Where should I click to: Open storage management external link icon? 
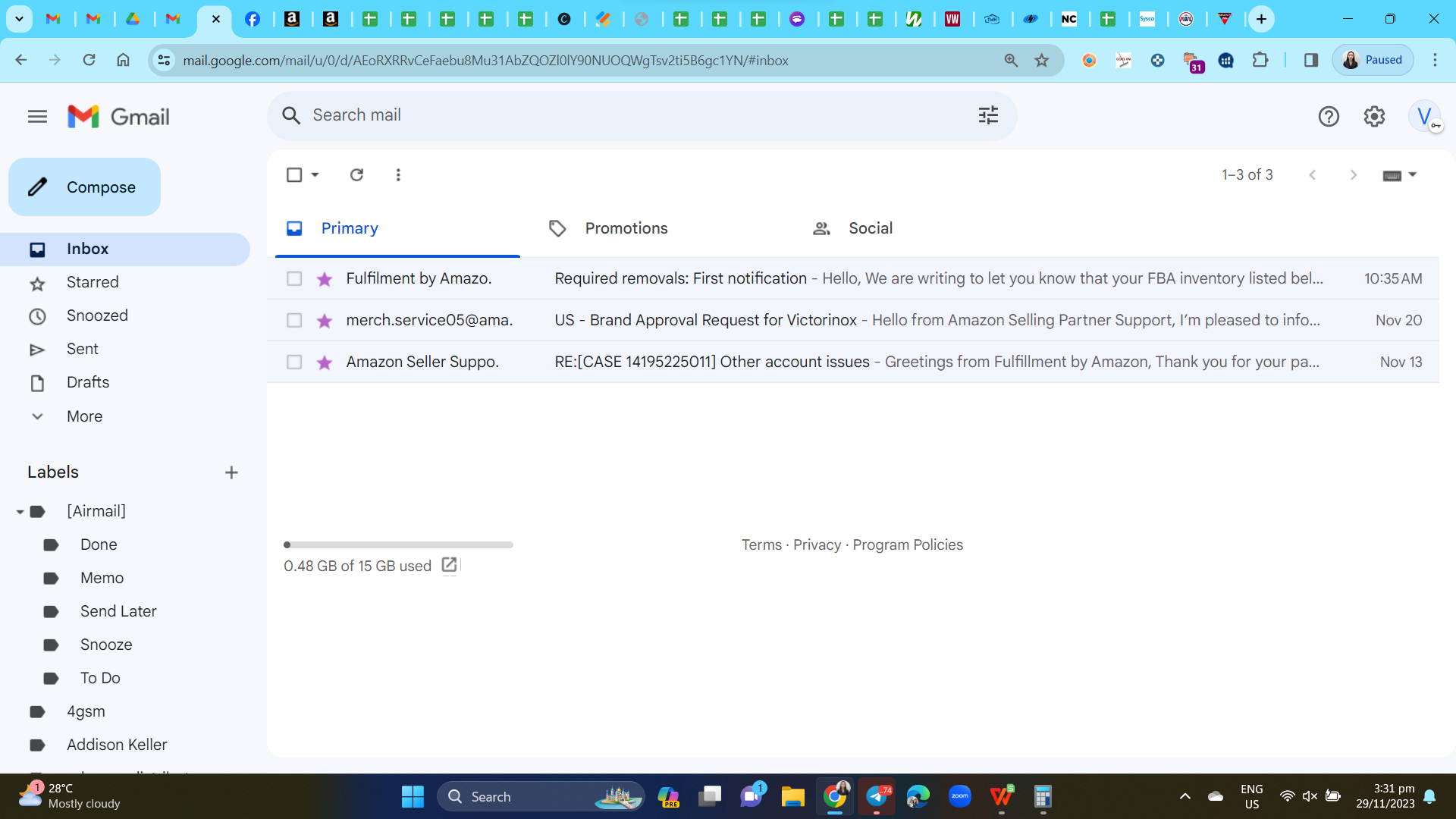coord(449,565)
